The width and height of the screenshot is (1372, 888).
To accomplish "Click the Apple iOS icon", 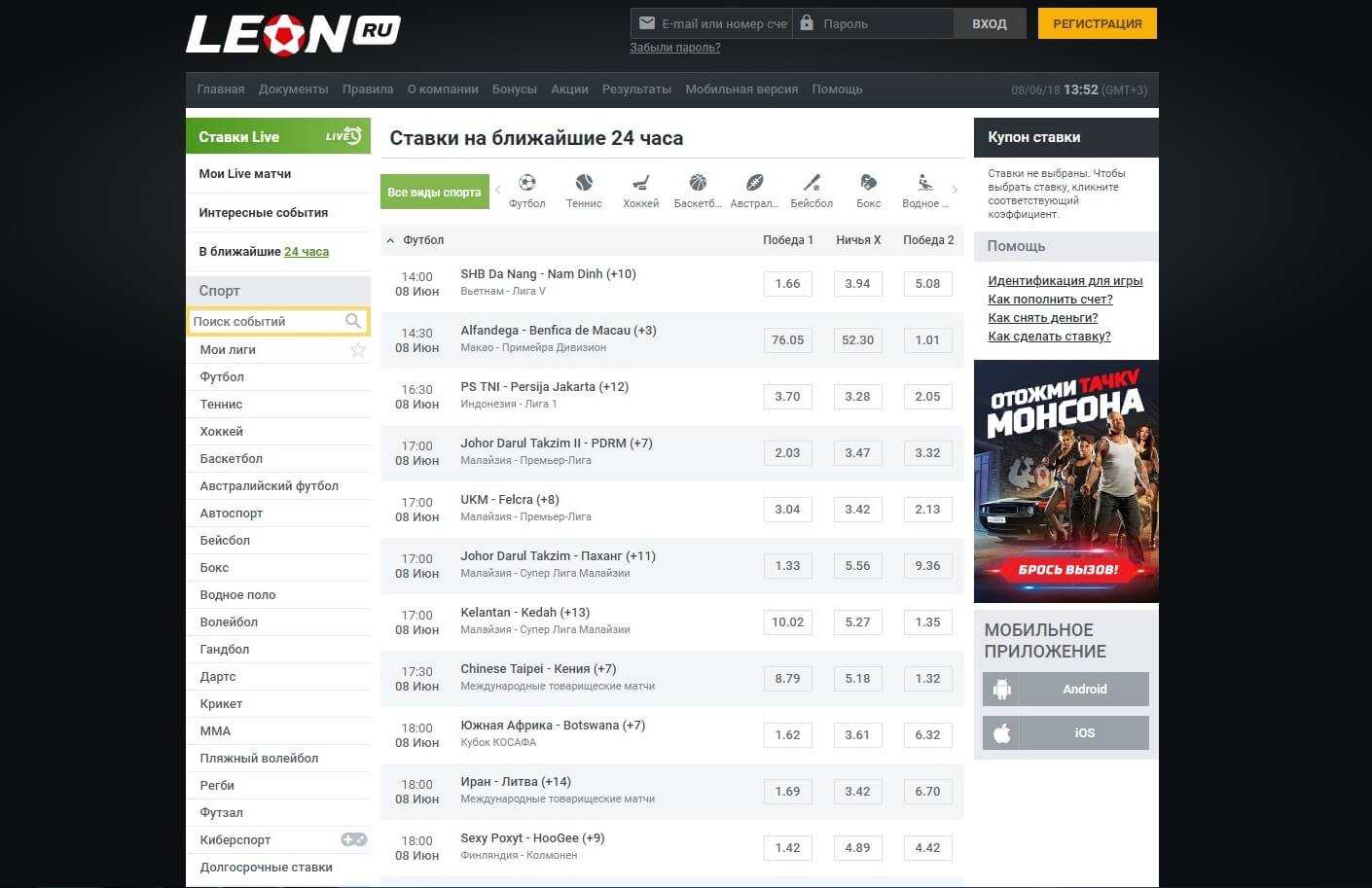I will (1002, 733).
